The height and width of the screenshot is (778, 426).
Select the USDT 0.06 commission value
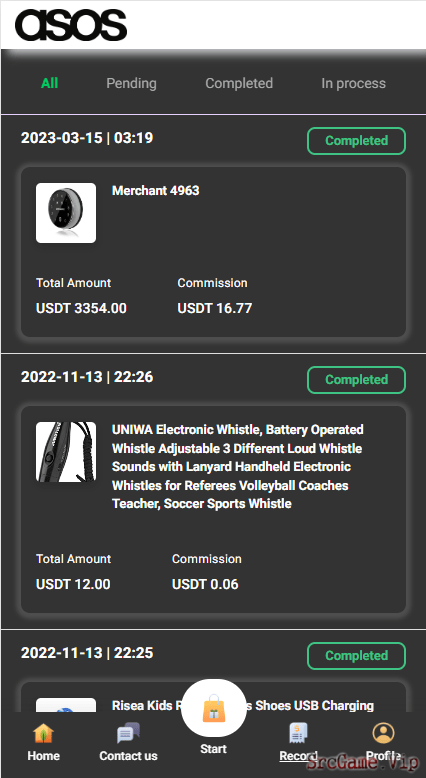[205, 584]
